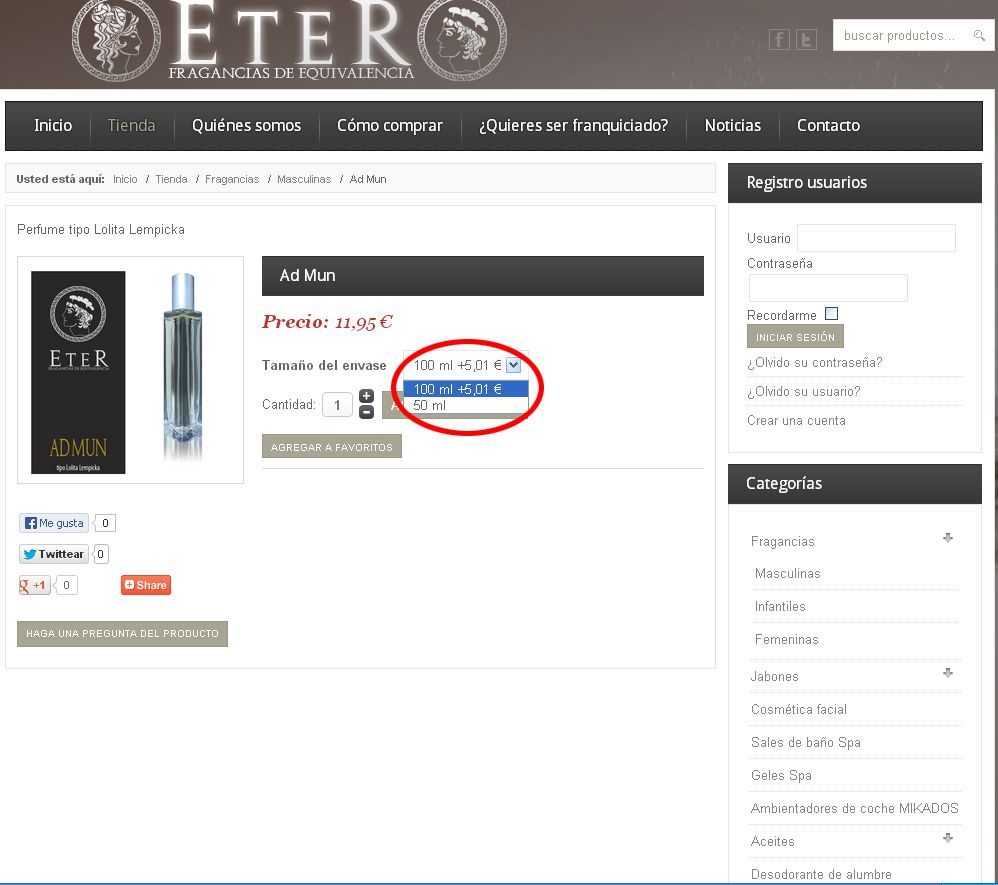Click the ¿Olvido su usuario? link

pos(803,392)
